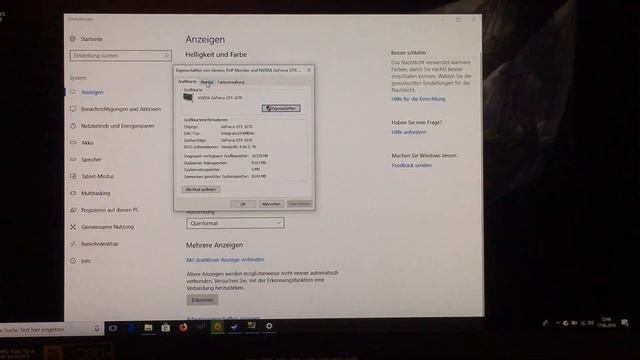Click the volume icon in the system tray
640x360 pixels.
tap(590, 322)
